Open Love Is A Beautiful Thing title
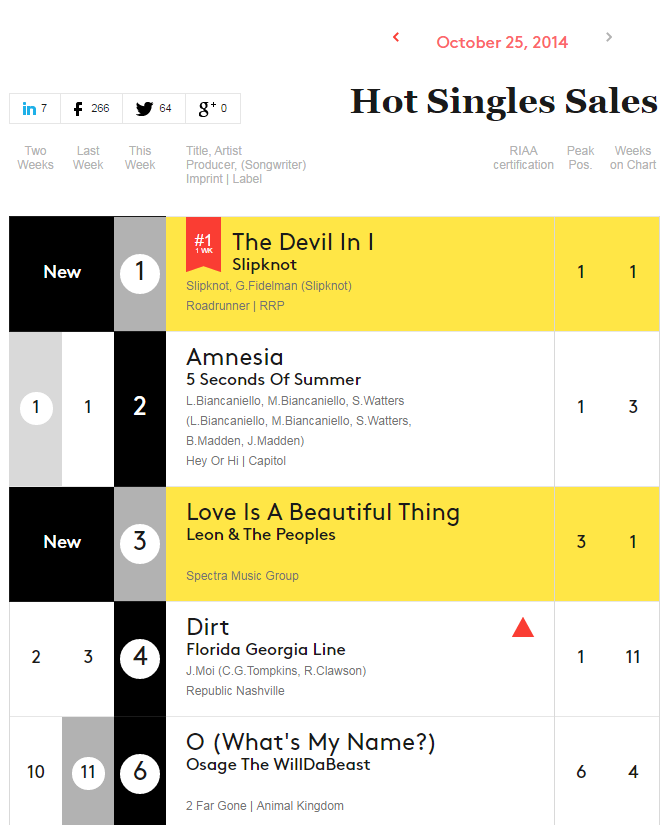The width and height of the screenshot is (672, 825). pos(323,512)
